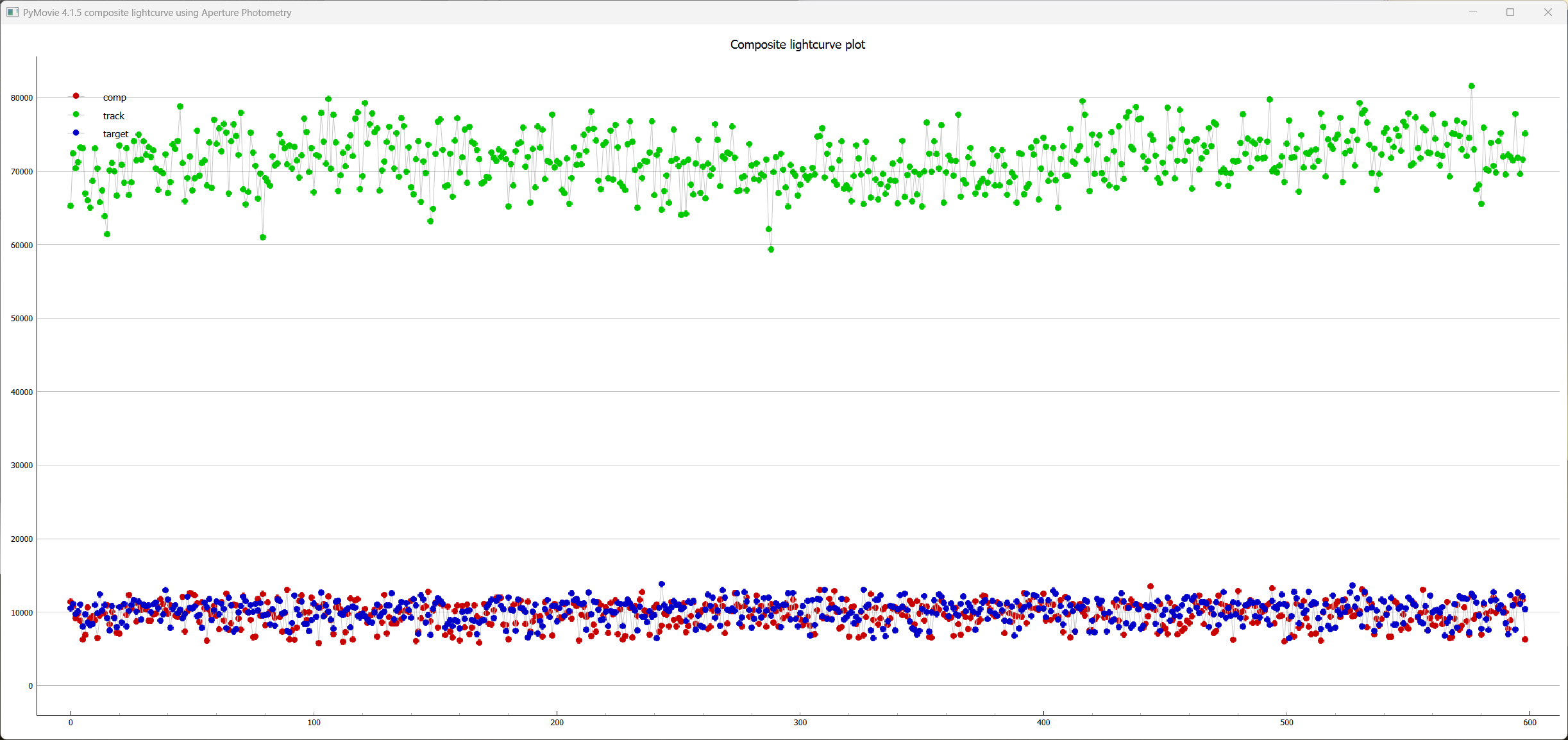Click the 'comp' legend label
The width and height of the screenshot is (1568, 740).
(115, 97)
